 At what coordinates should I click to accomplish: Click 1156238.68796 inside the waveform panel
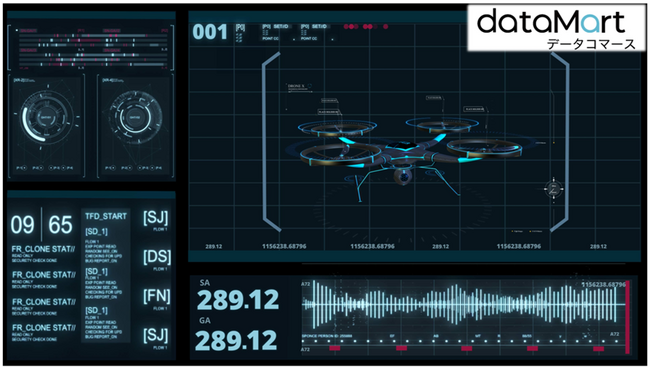point(604,285)
